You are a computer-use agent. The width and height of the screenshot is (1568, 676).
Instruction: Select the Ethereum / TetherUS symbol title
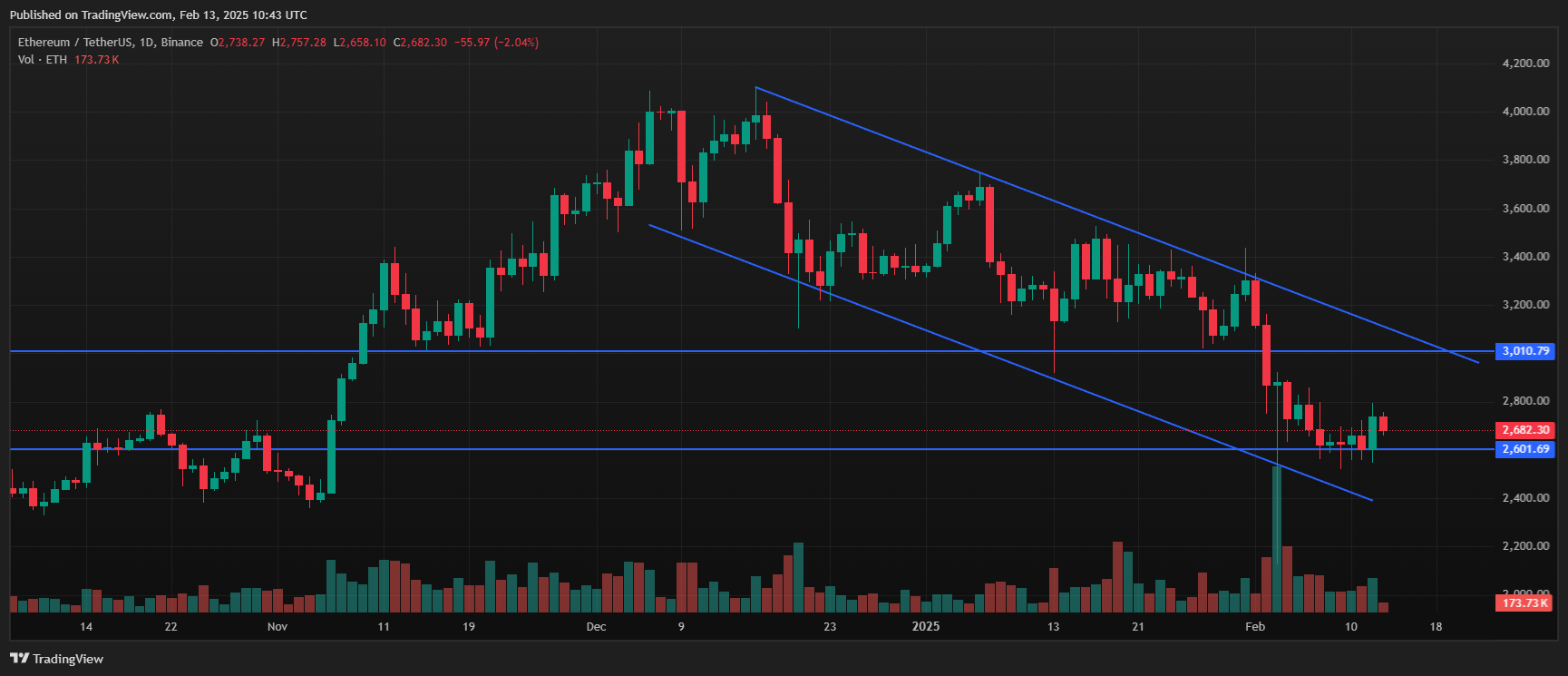coord(110,43)
